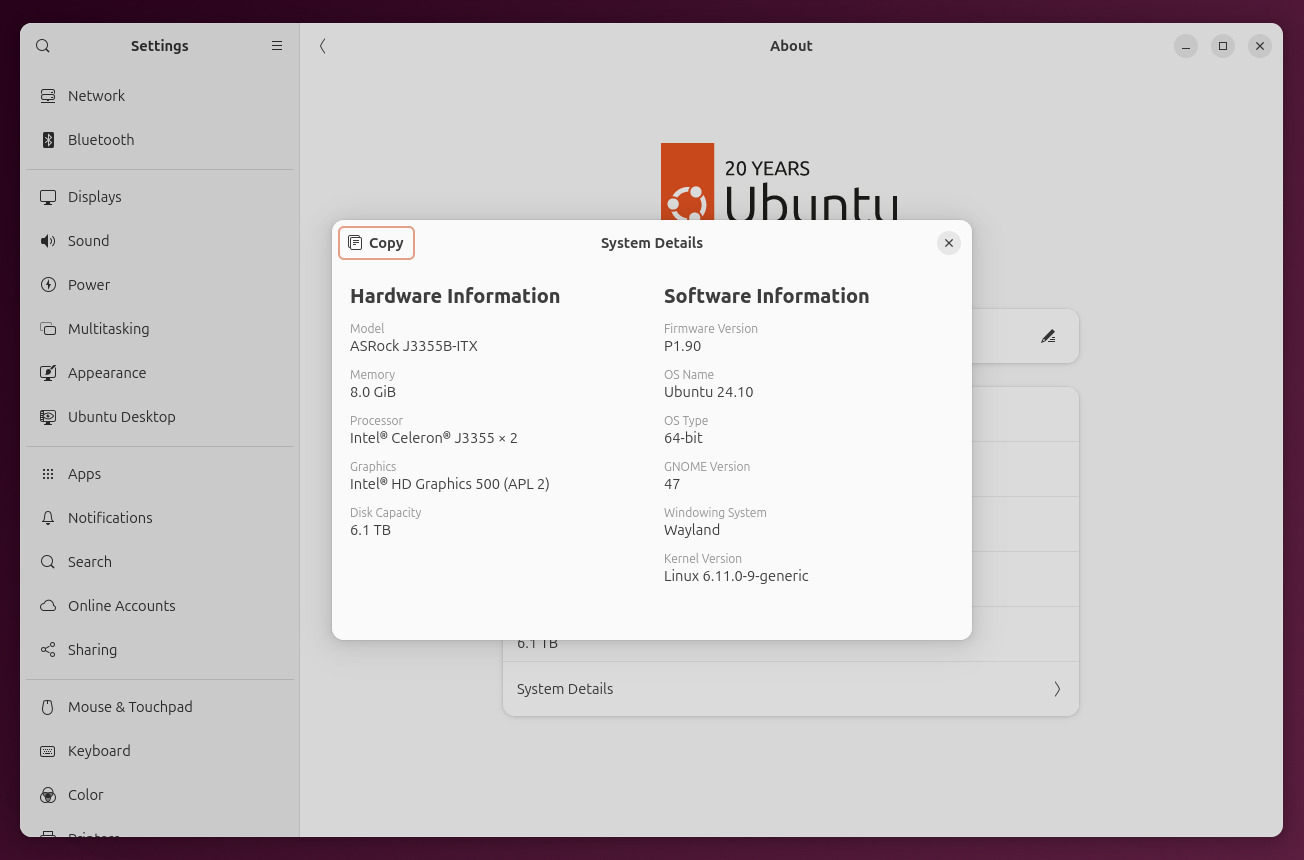The height and width of the screenshot is (860, 1304).
Task: Select Sound in the sidebar
Action: 160,241
